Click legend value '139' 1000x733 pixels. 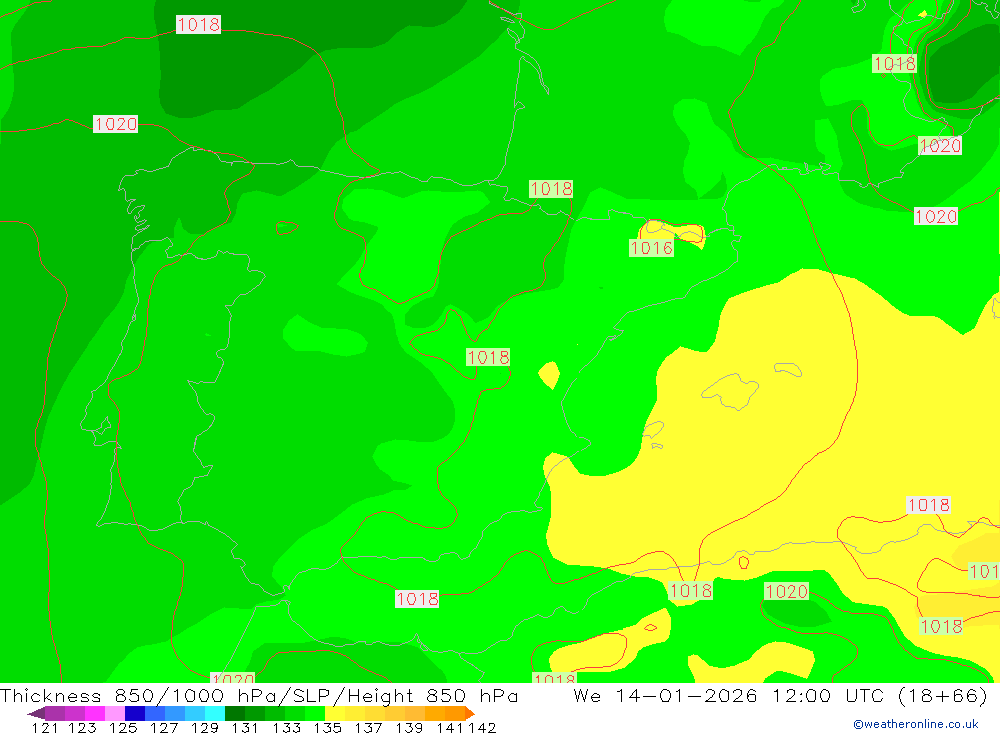[x=409, y=727]
